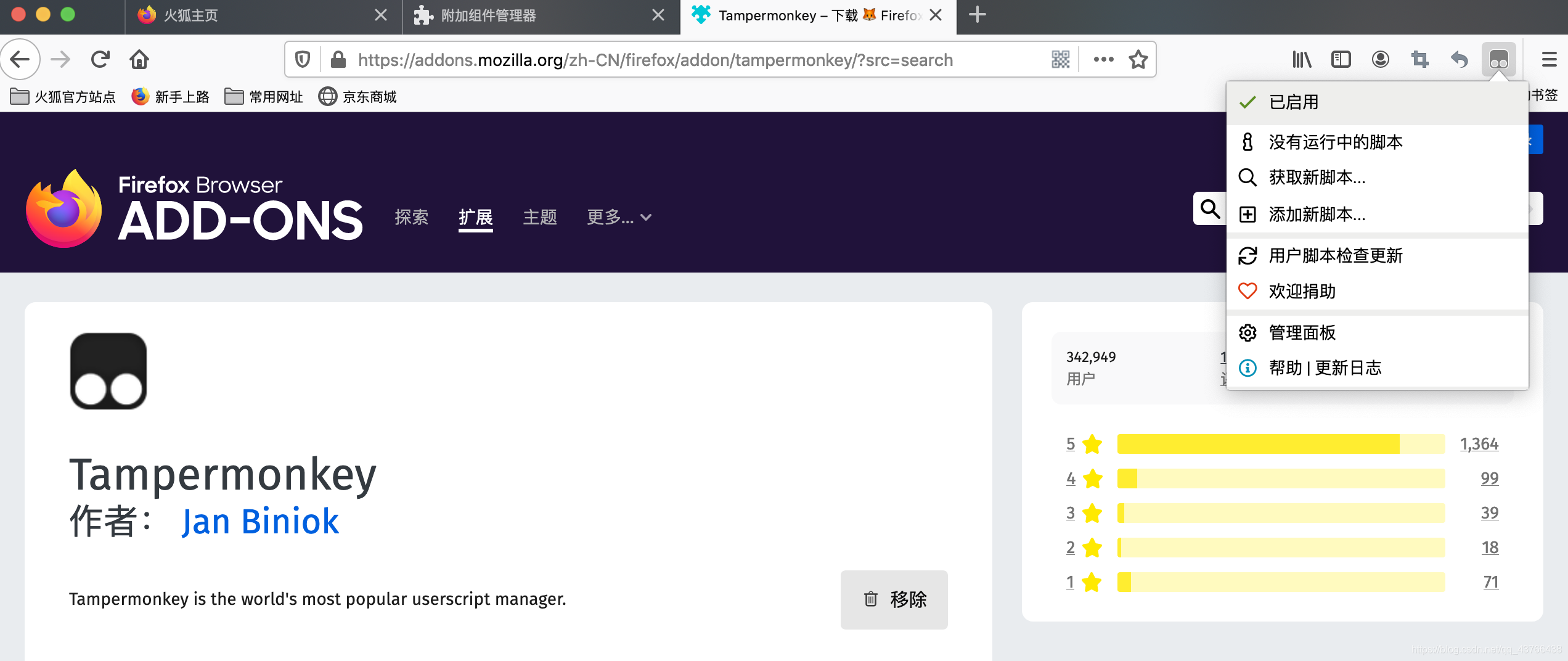Expand 更多 dropdown in add-ons nav
Image resolution: width=1568 pixels, height=661 pixels.
click(619, 217)
